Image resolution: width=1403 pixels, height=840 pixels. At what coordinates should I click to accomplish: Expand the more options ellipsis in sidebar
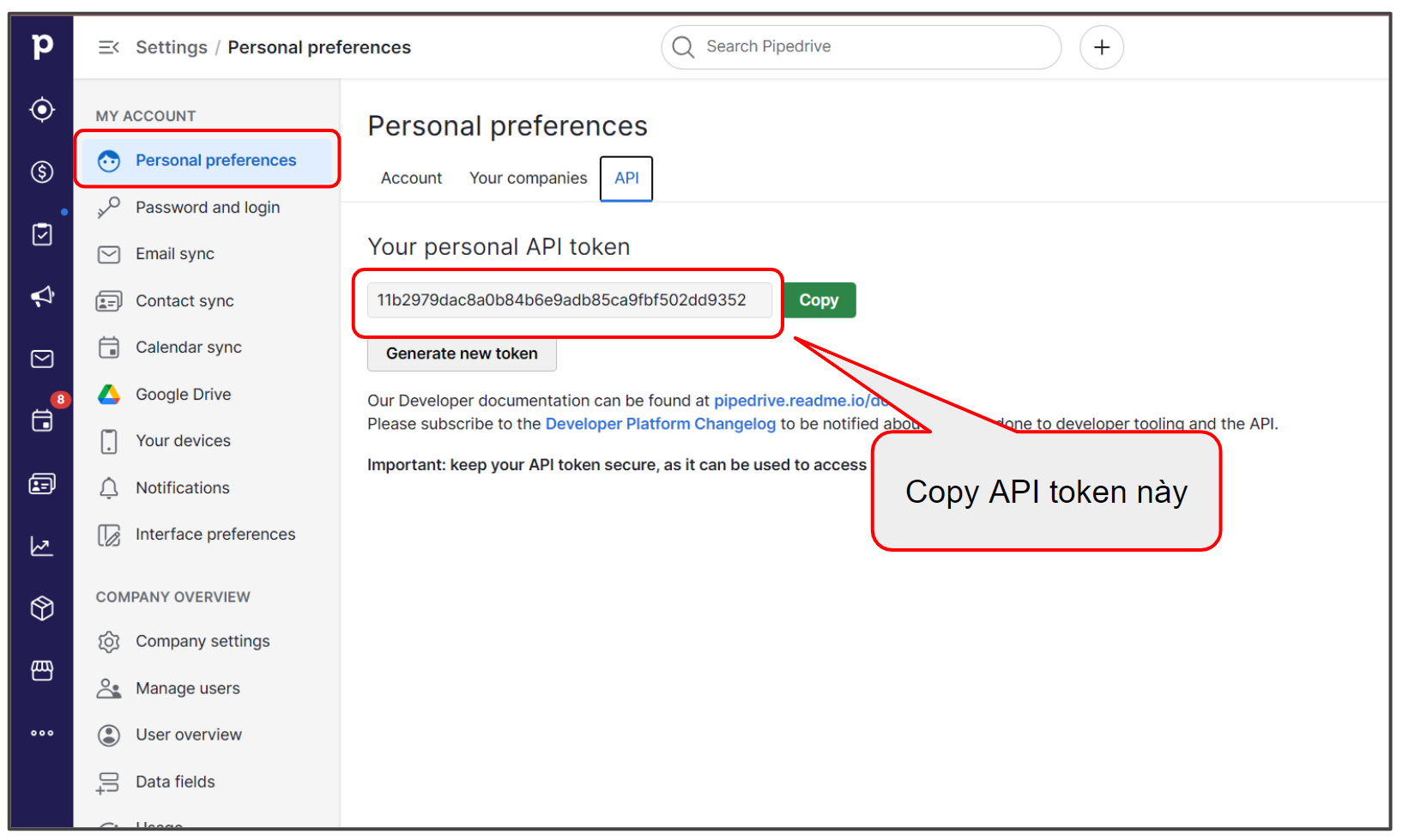tap(42, 733)
